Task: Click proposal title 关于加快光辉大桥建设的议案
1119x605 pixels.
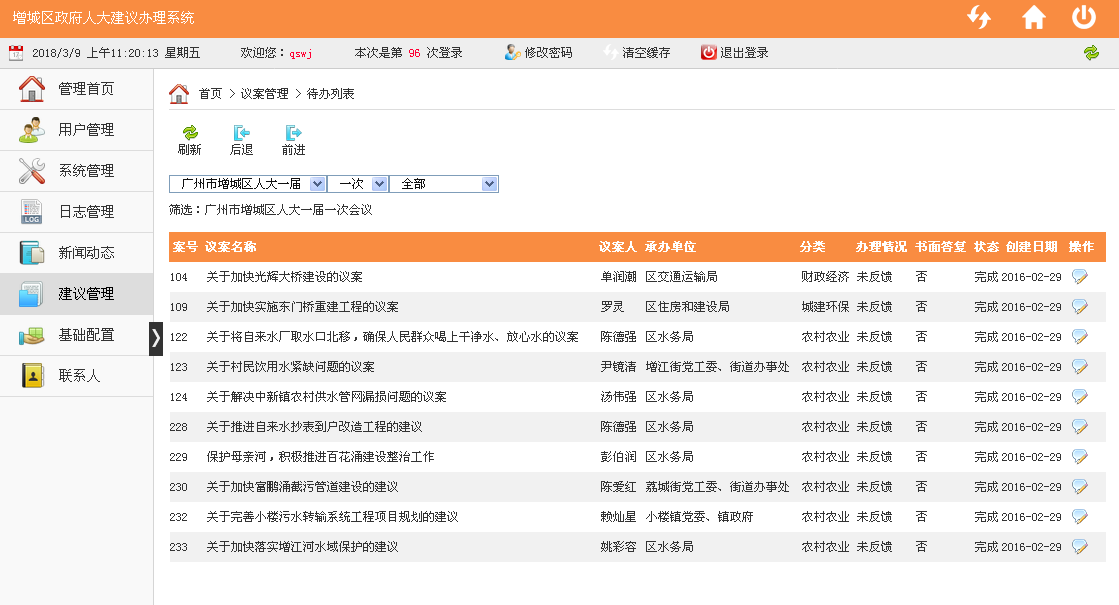Action: 285,277
